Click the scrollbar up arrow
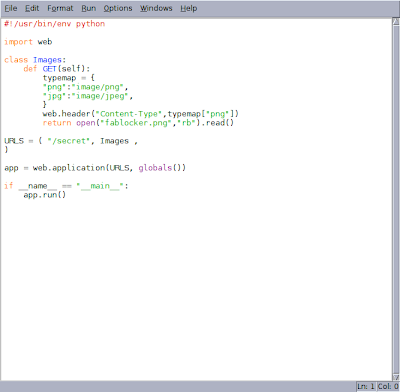400x392 pixels. (x=396, y=22)
